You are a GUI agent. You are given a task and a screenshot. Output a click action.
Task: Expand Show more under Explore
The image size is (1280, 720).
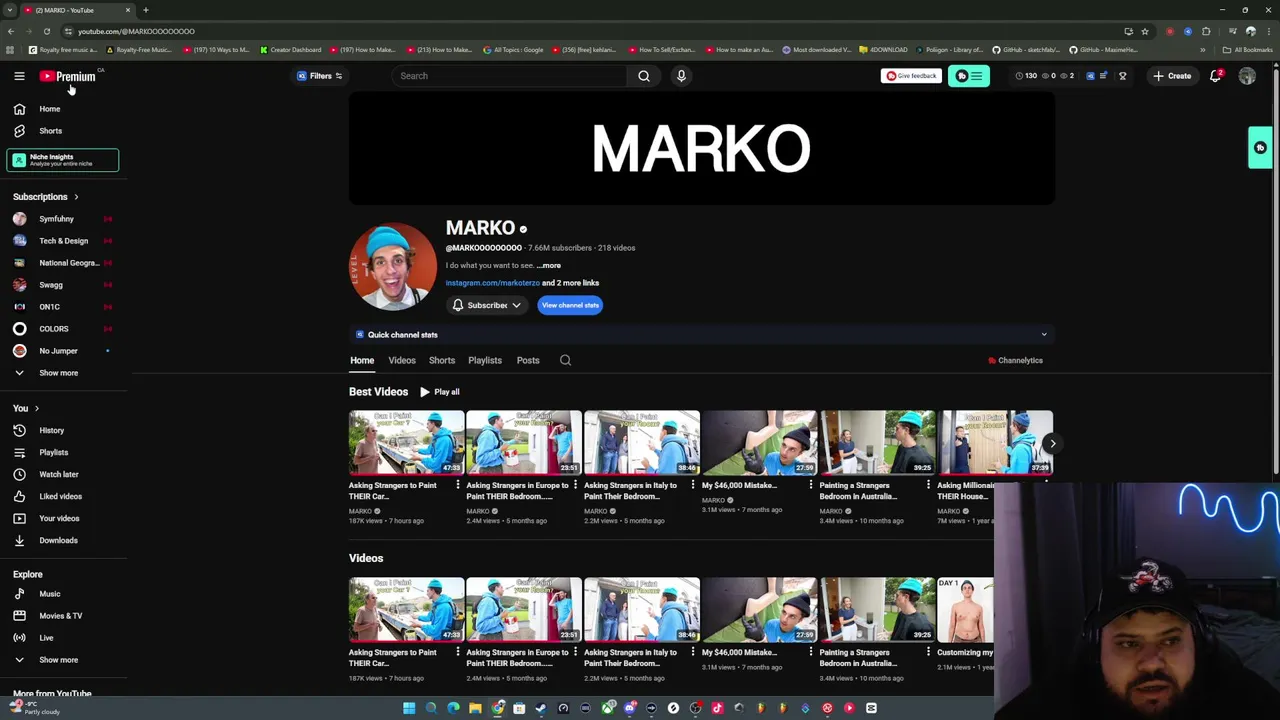click(60, 660)
